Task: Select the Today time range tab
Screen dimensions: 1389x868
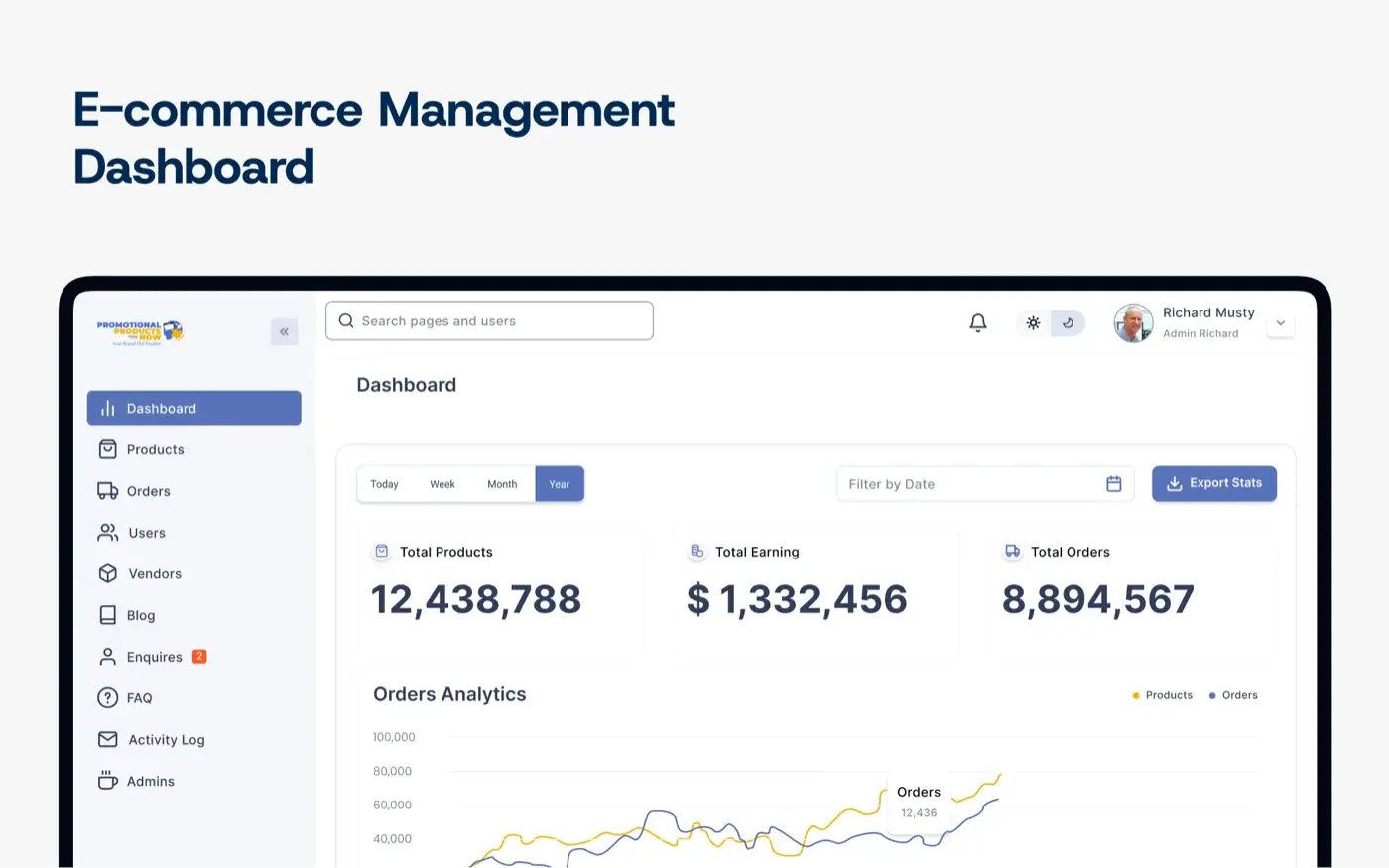Action: tap(384, 484)
